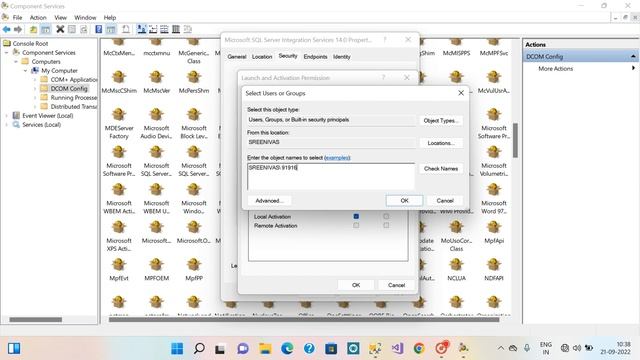Click the Object Types... button
The width and height of the screenshot is (640, 360).
click(x=441, y=120)
